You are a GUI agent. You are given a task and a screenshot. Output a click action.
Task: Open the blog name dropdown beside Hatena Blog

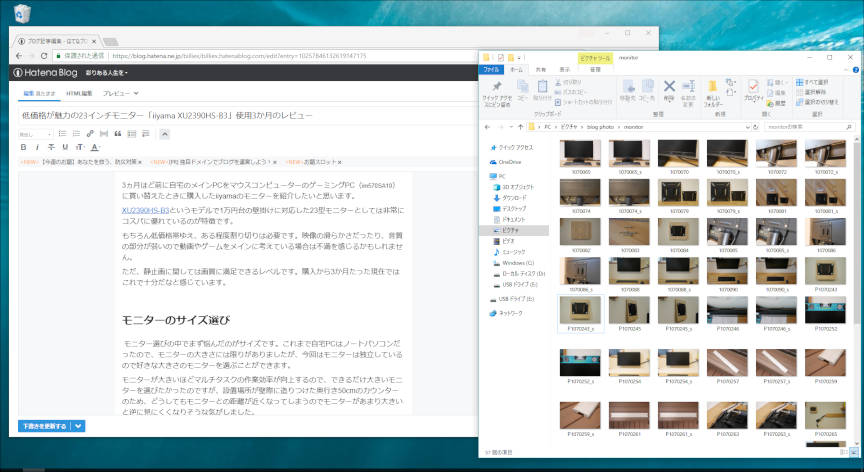click(x=106, y=73)
